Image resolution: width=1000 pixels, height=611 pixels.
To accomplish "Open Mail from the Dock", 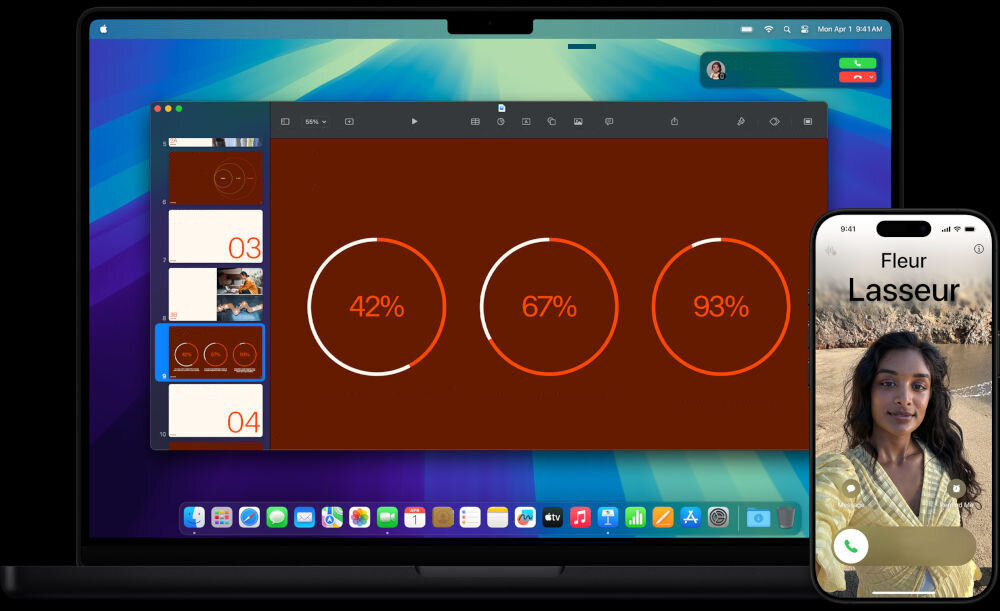I will point(304,517).
